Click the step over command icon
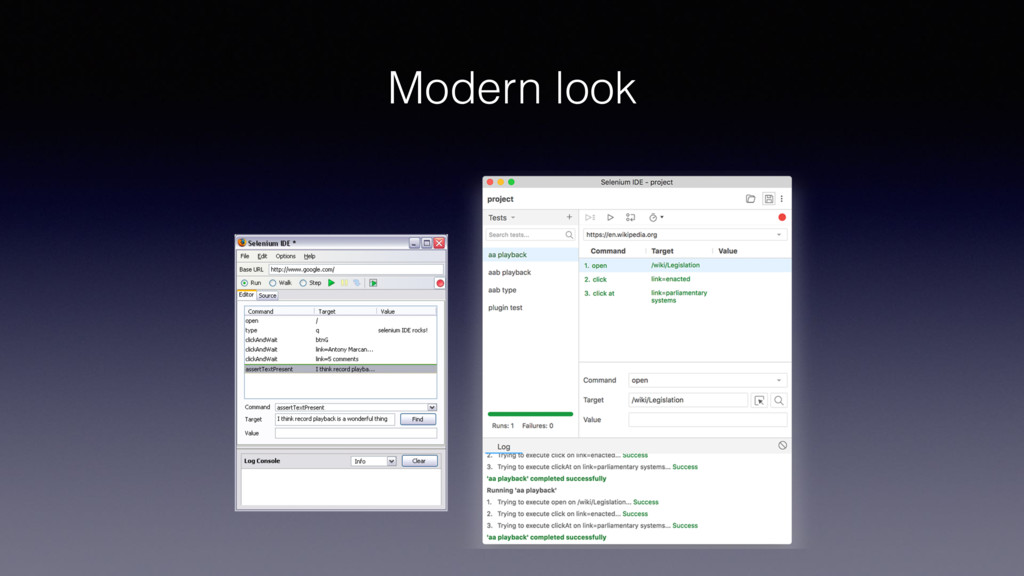Viewport: 1024px width, 576px height. pos(630,217)
